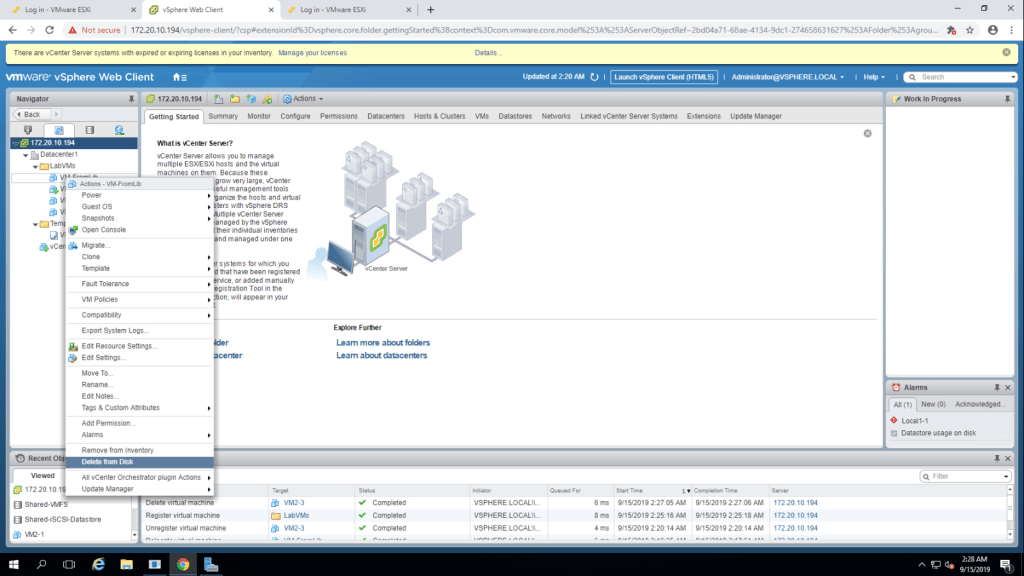Select Delete from Disk in context menu
This screenshot has width=1024, height=576.
[x=107, y=462]
